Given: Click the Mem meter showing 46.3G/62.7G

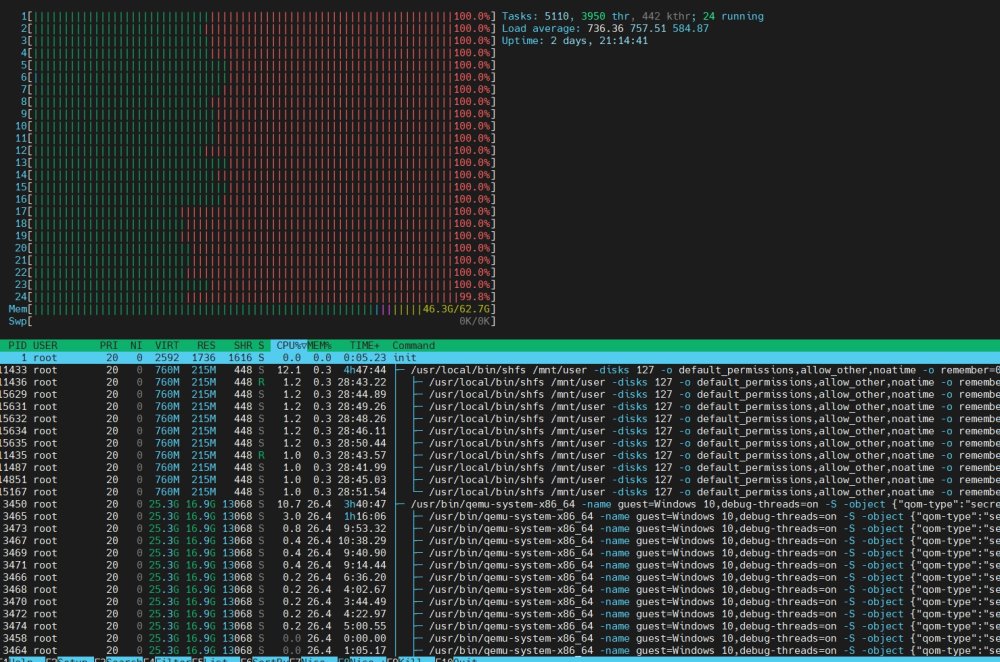Looking at the screenshot, I should [x=252, y=309].
